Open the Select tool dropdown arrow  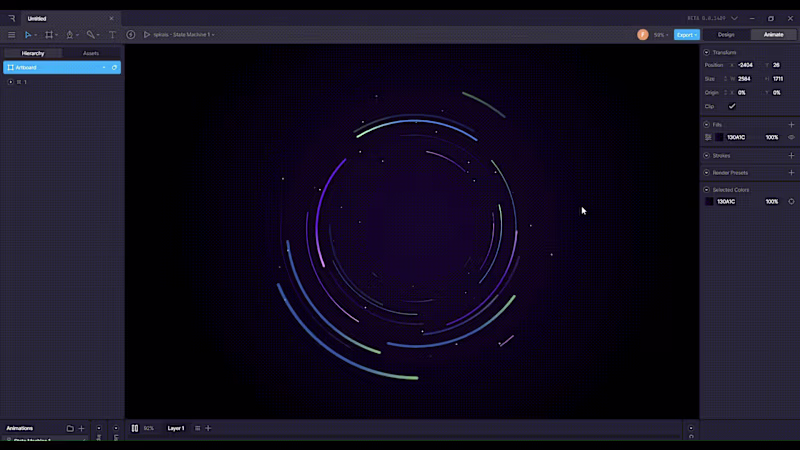(x=36, y=35)
